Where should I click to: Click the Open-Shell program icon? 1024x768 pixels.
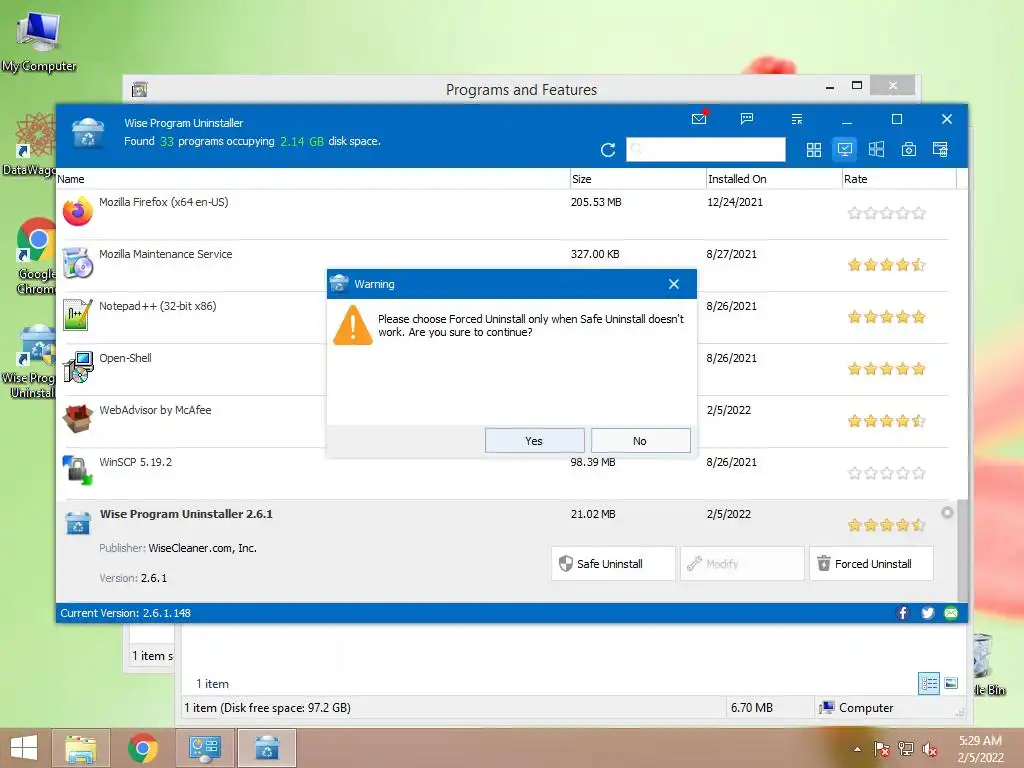click(78, 366)
